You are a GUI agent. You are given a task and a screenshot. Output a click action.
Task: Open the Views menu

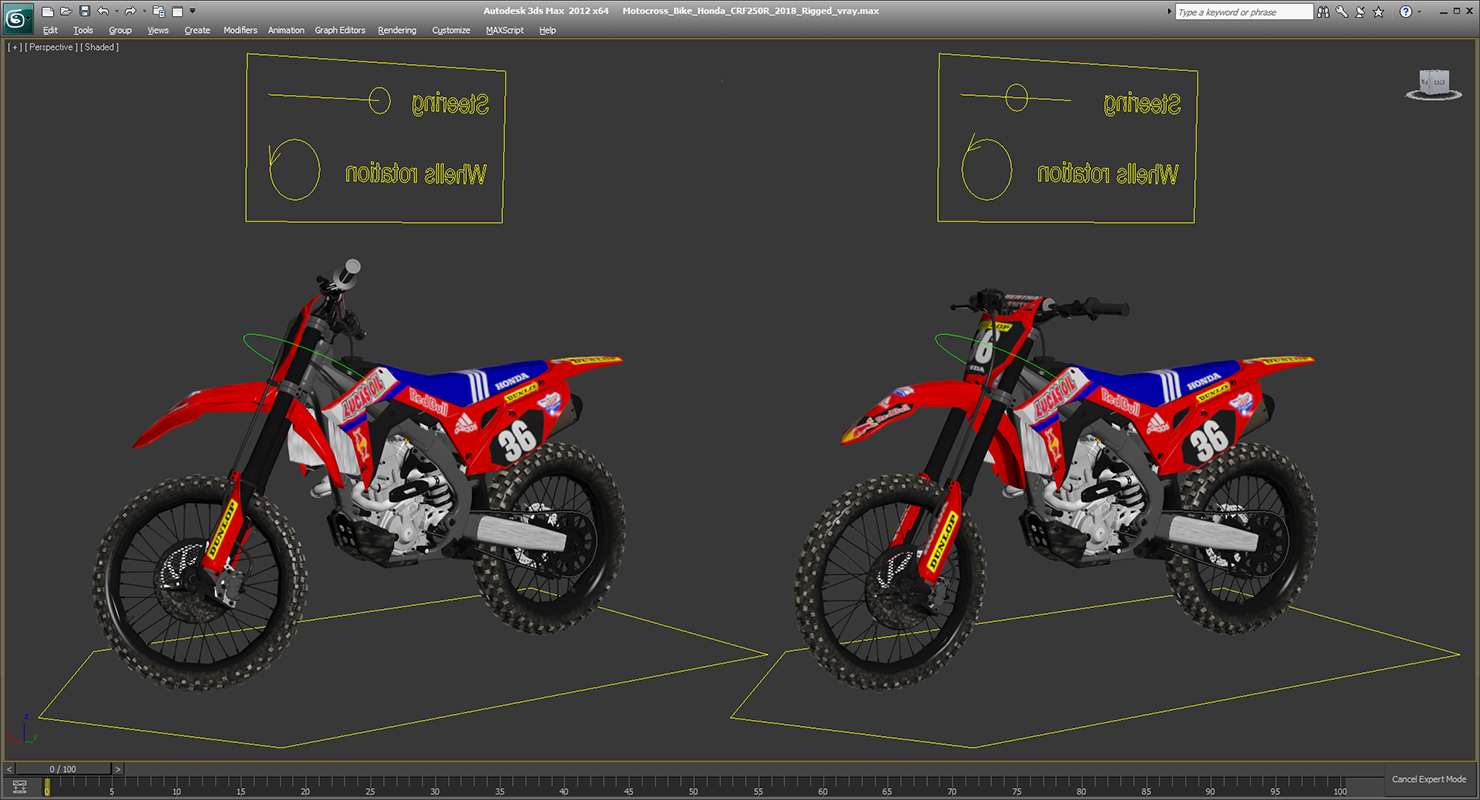158,30
